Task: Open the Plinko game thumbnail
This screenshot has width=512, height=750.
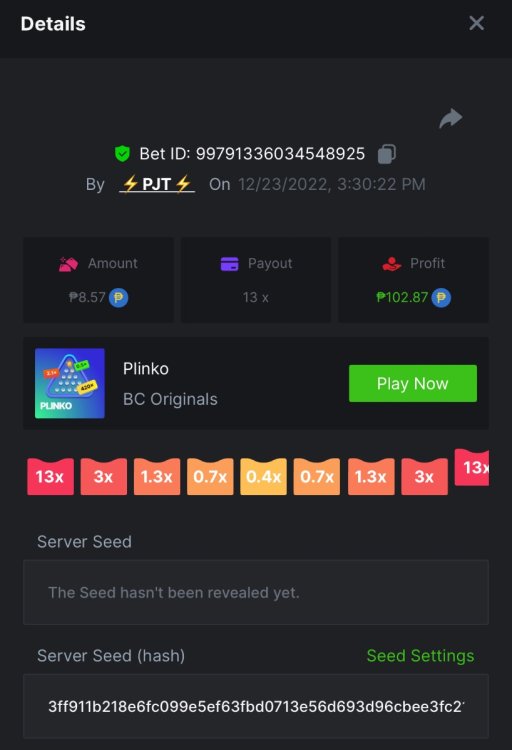Action: (70, 383)
